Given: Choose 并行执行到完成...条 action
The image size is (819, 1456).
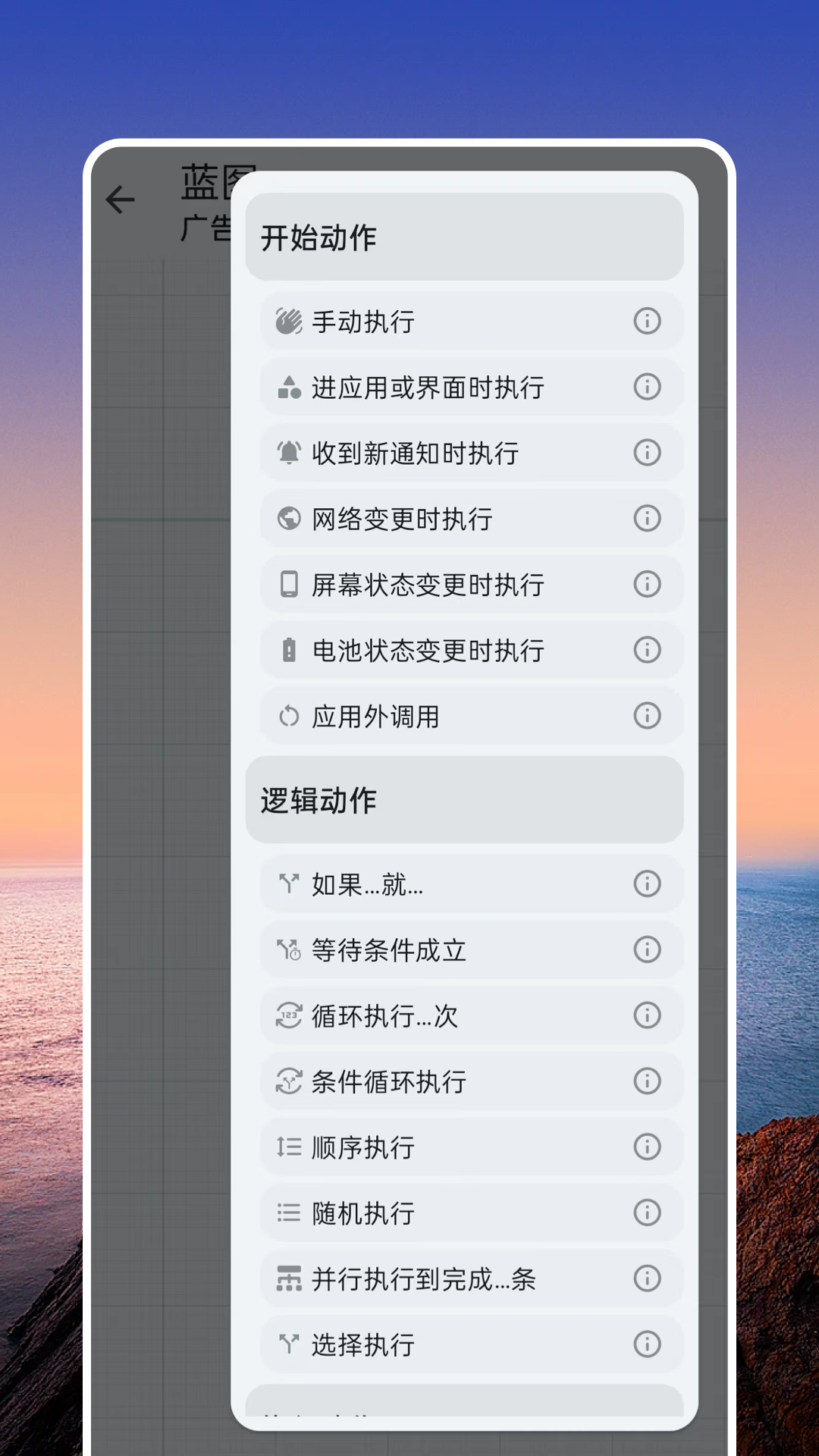Looking at the screenshot, I should coord(423,1279).
